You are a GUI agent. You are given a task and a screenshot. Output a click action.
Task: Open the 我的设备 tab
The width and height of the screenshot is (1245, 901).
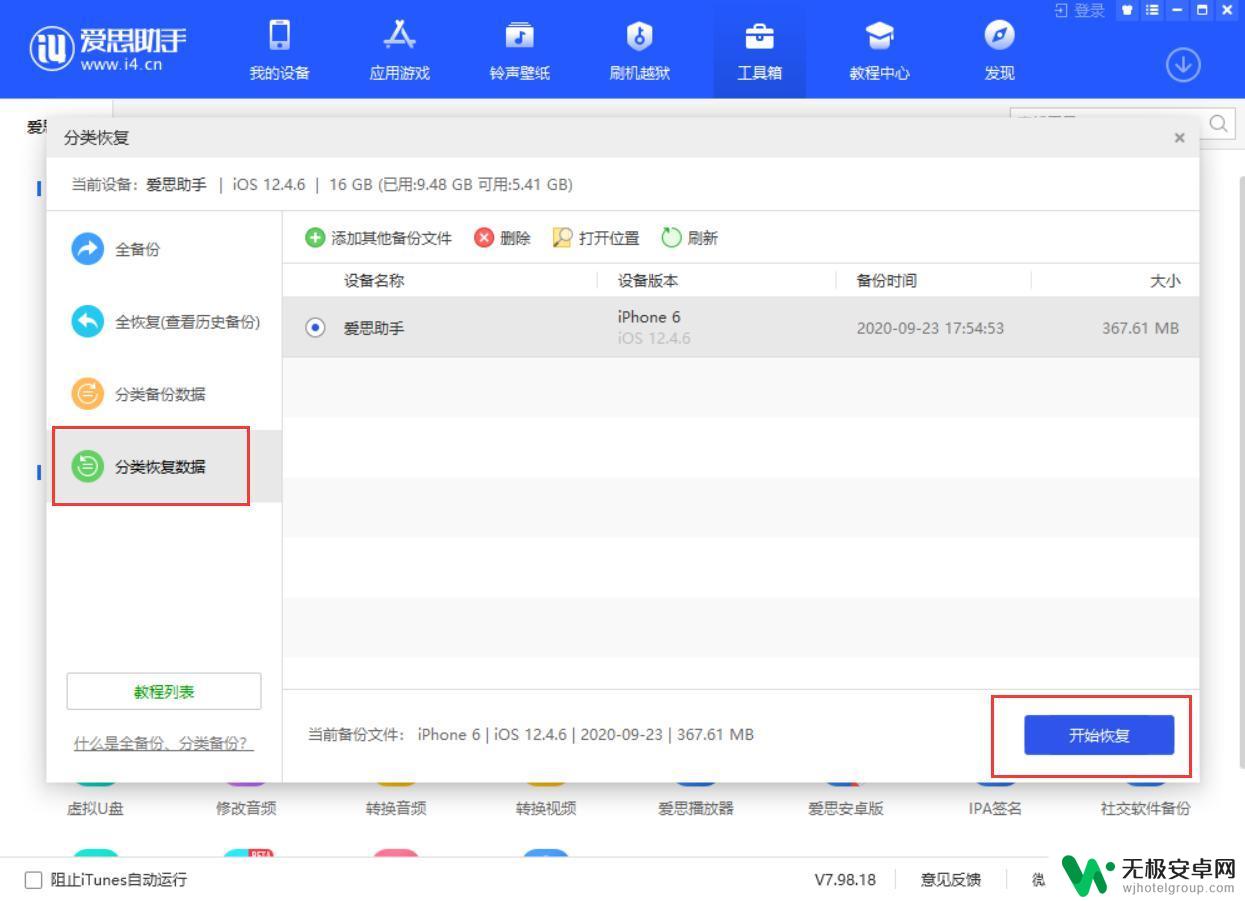coord(279,50)
